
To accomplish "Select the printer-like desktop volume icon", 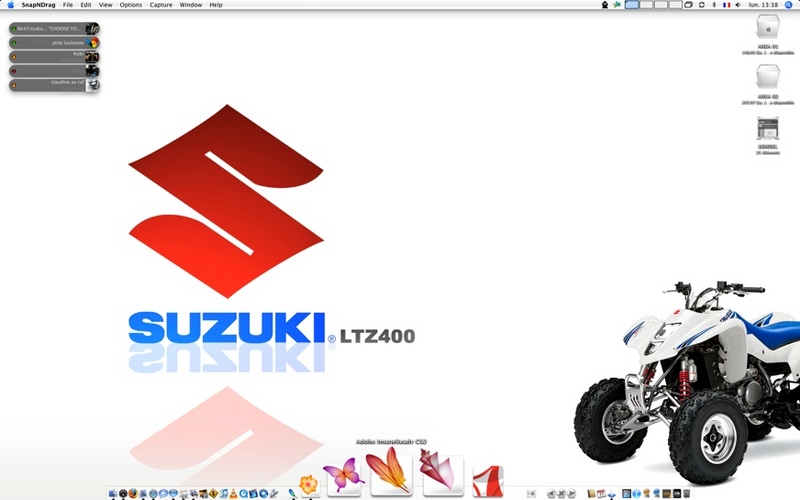I will (x=768, y=128).
